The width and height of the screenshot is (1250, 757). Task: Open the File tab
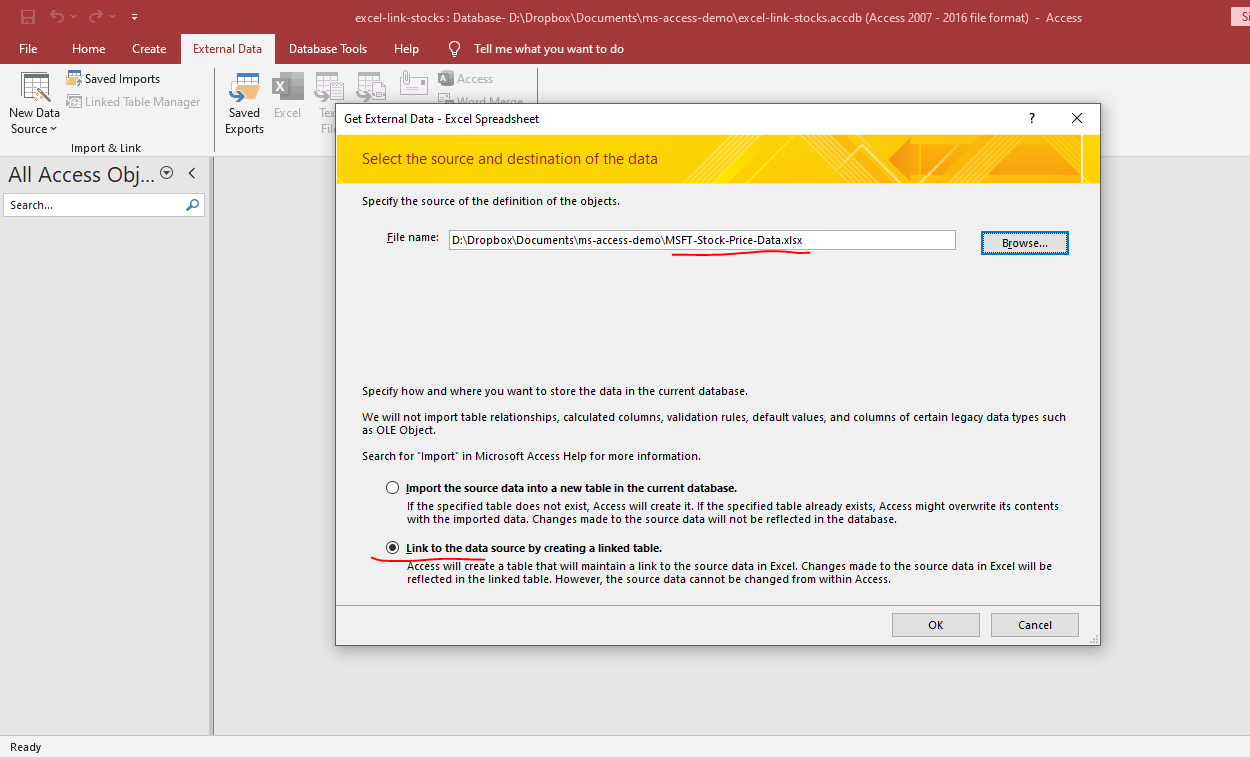[x=28, y=48]
